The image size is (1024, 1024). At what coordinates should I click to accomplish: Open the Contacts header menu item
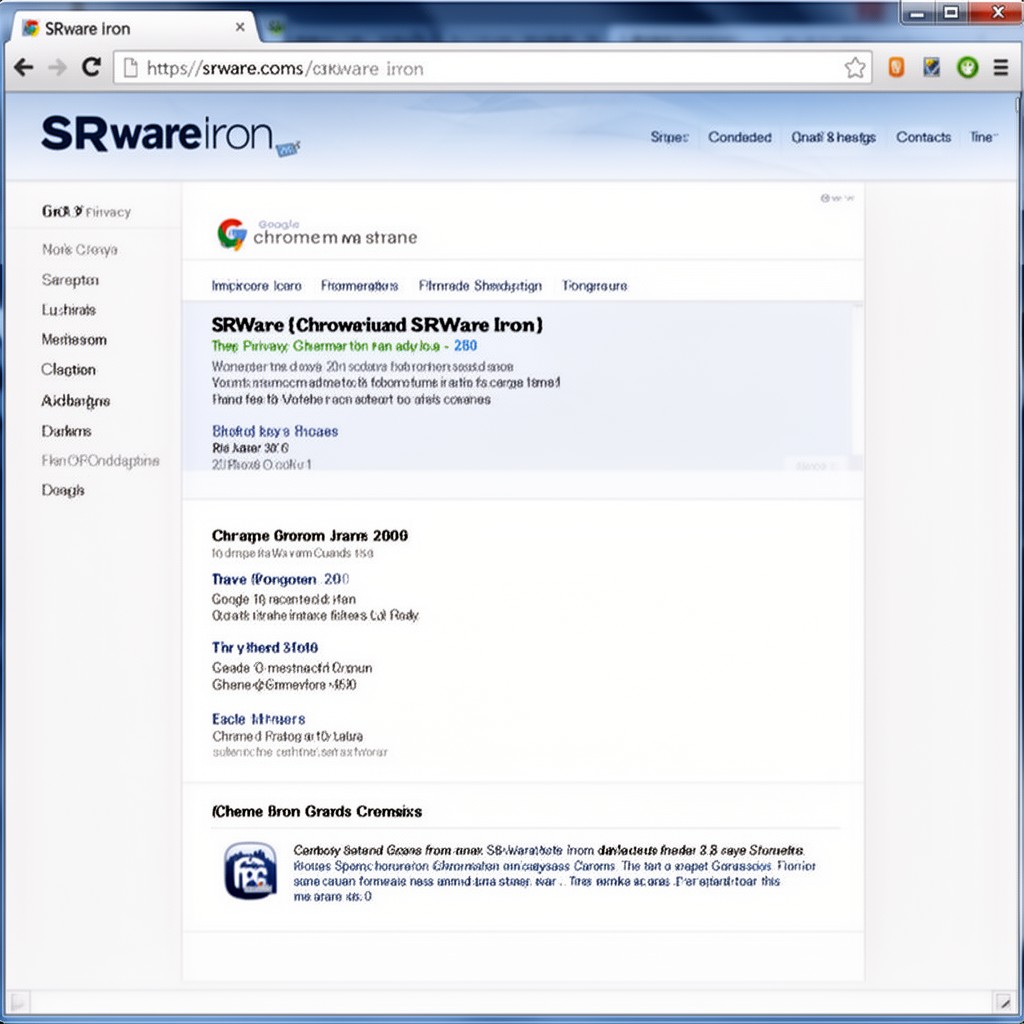pyautogui.click(x=923, y=137)
